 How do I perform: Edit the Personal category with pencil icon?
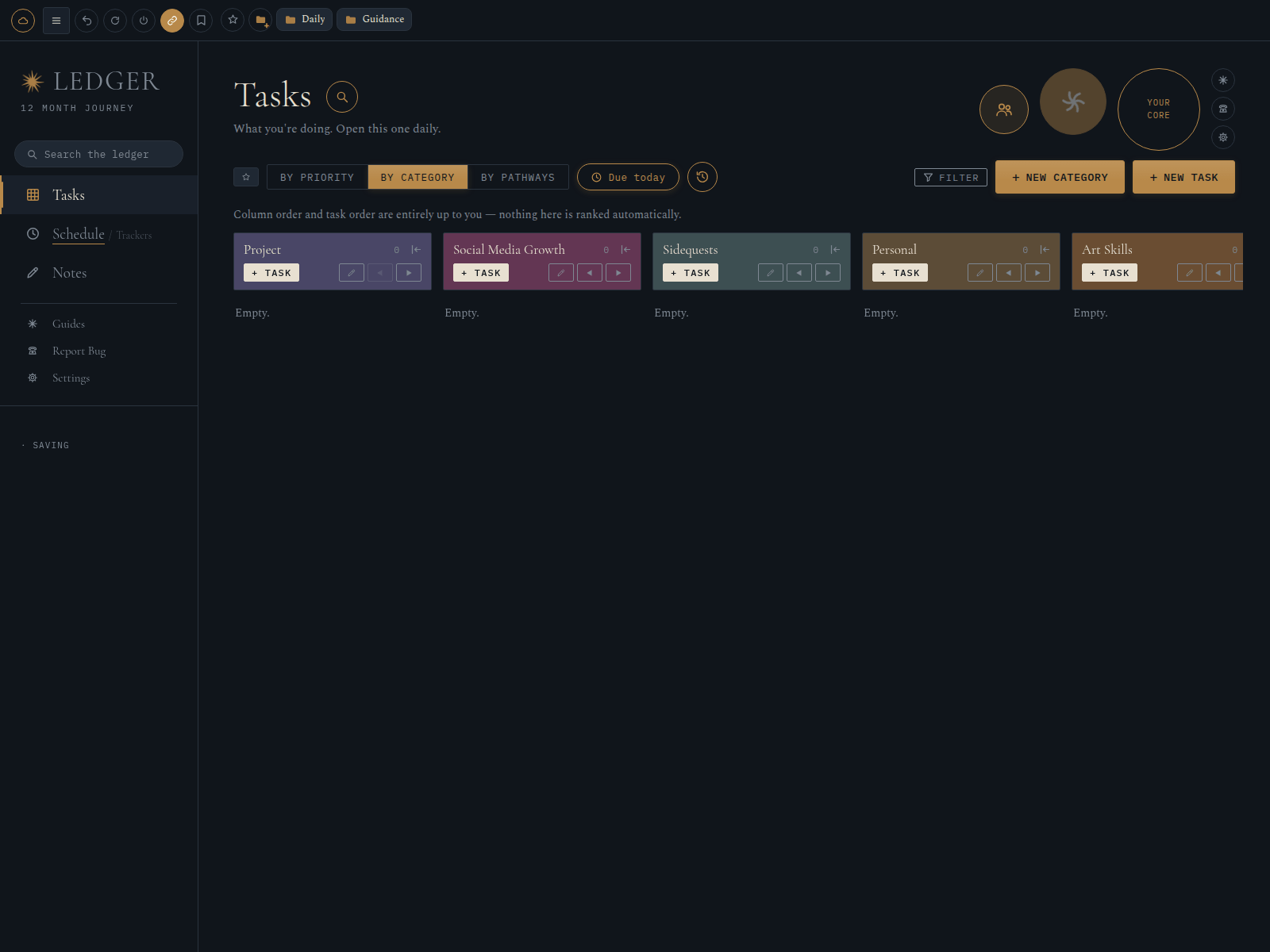pyautogui.click(x=980, y=273)
